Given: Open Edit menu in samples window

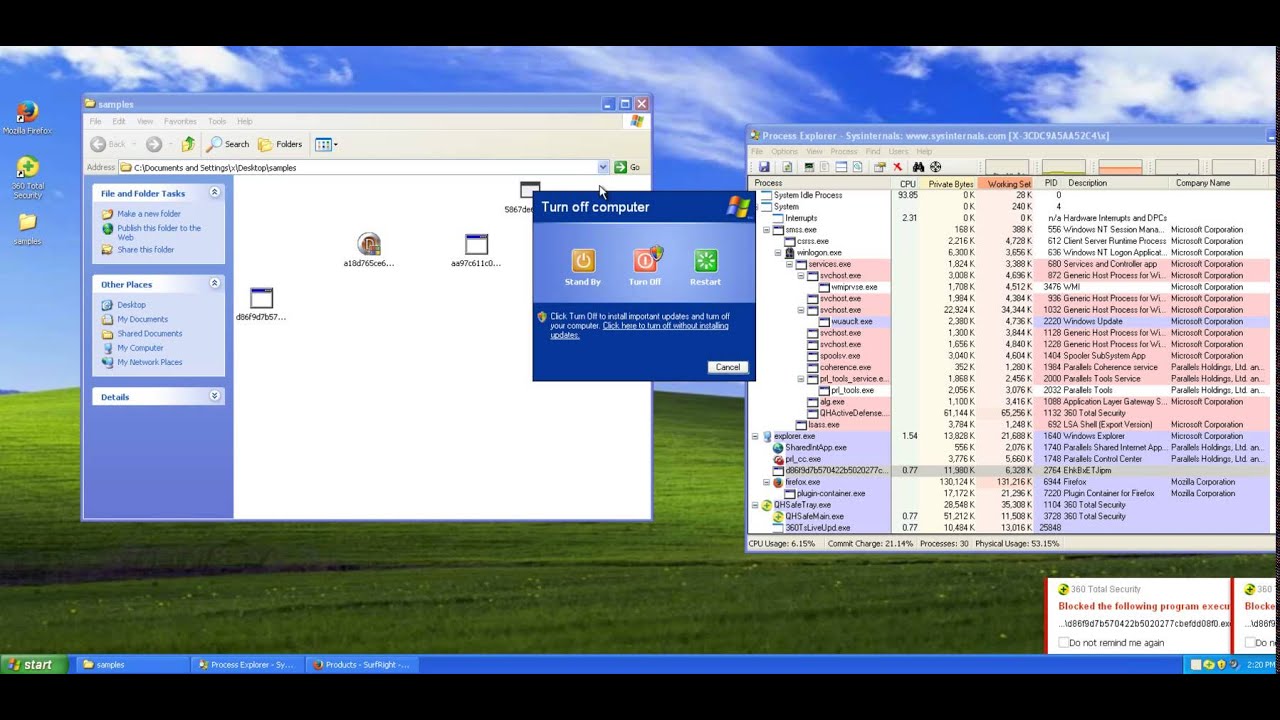Looking at the screenshot, I should [x=119, y=121].
